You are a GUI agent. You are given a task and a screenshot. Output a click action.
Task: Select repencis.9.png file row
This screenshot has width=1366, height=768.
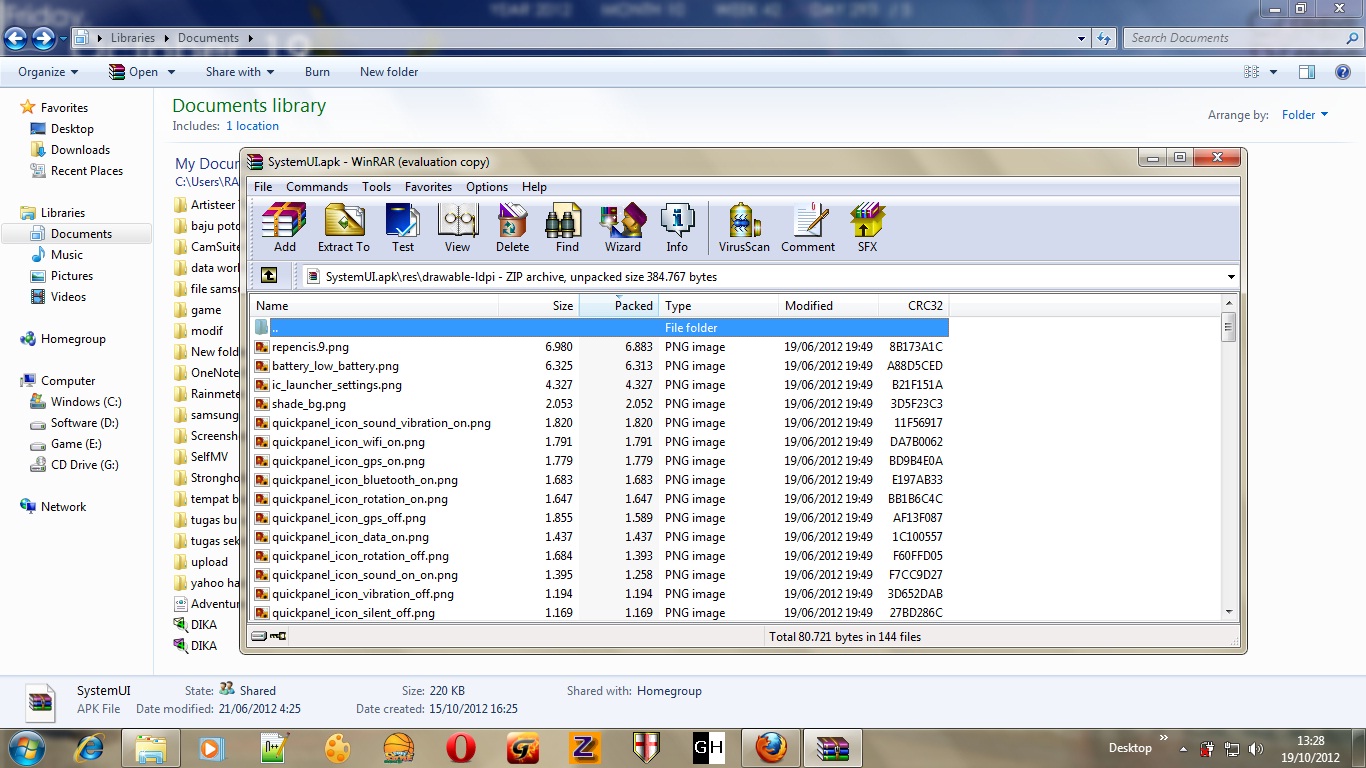(x=599, y=347)
